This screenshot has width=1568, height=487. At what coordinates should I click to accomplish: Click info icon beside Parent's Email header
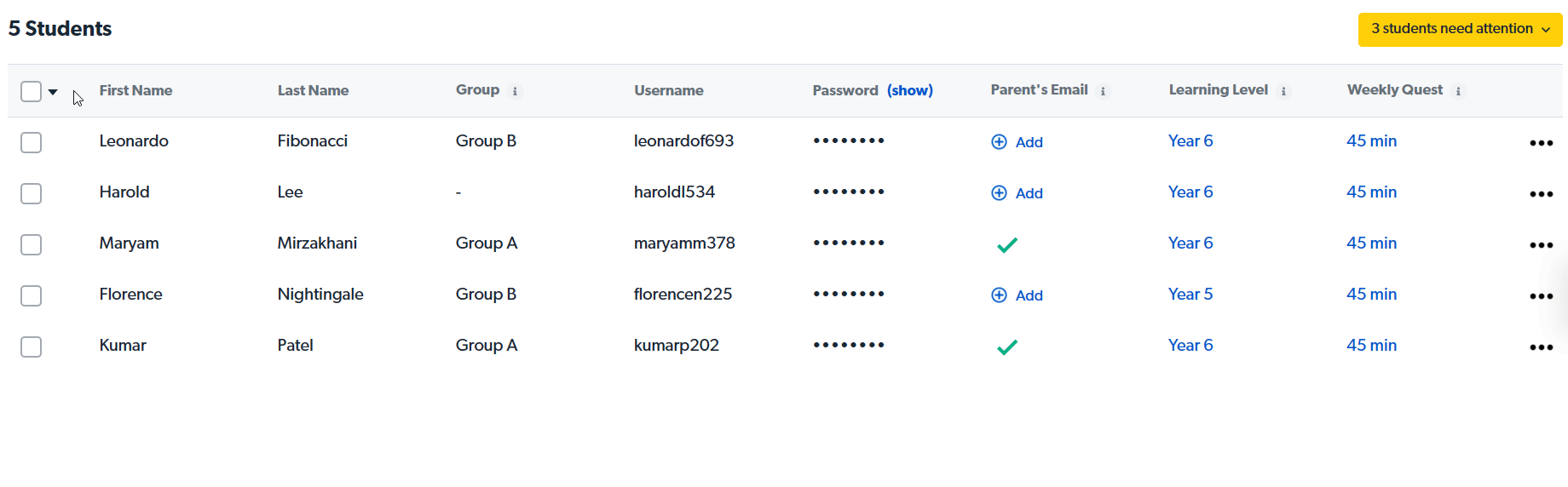click(x=1103, y=91)
